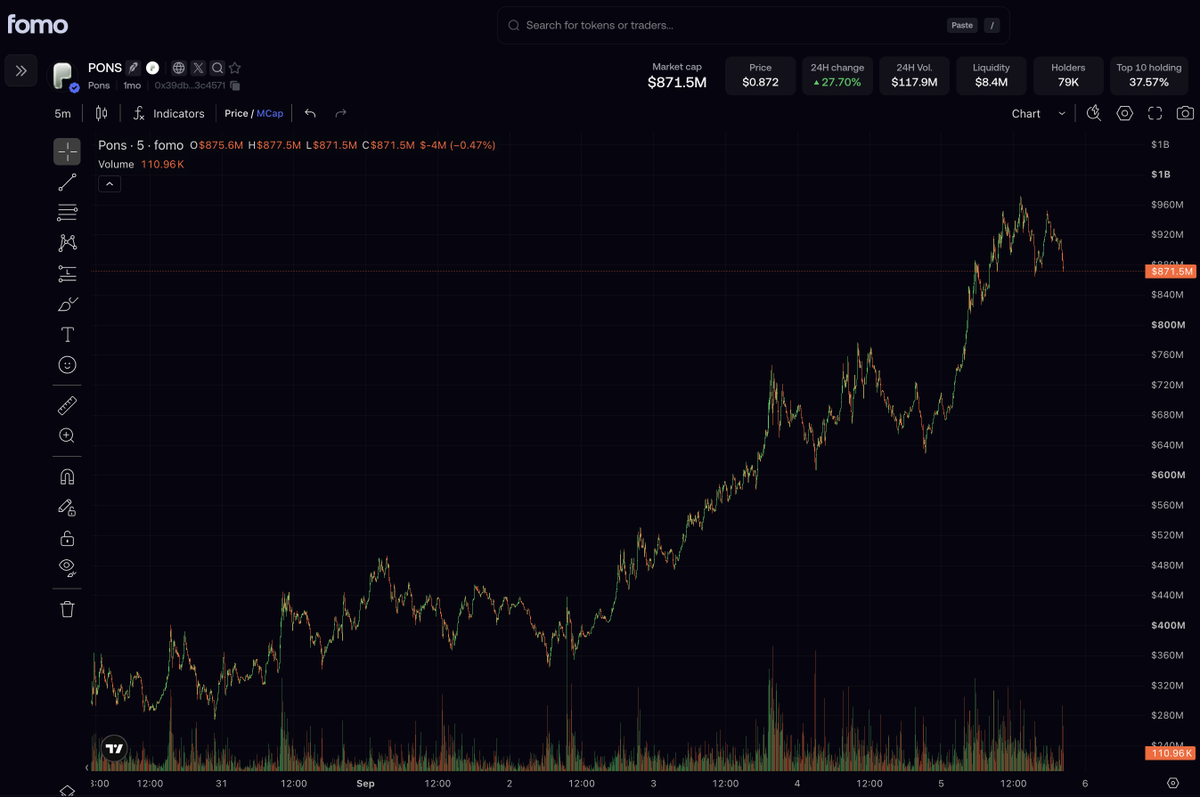
Task: Toggle hide all drawings eye icon
Action: [x=67, y=568]
